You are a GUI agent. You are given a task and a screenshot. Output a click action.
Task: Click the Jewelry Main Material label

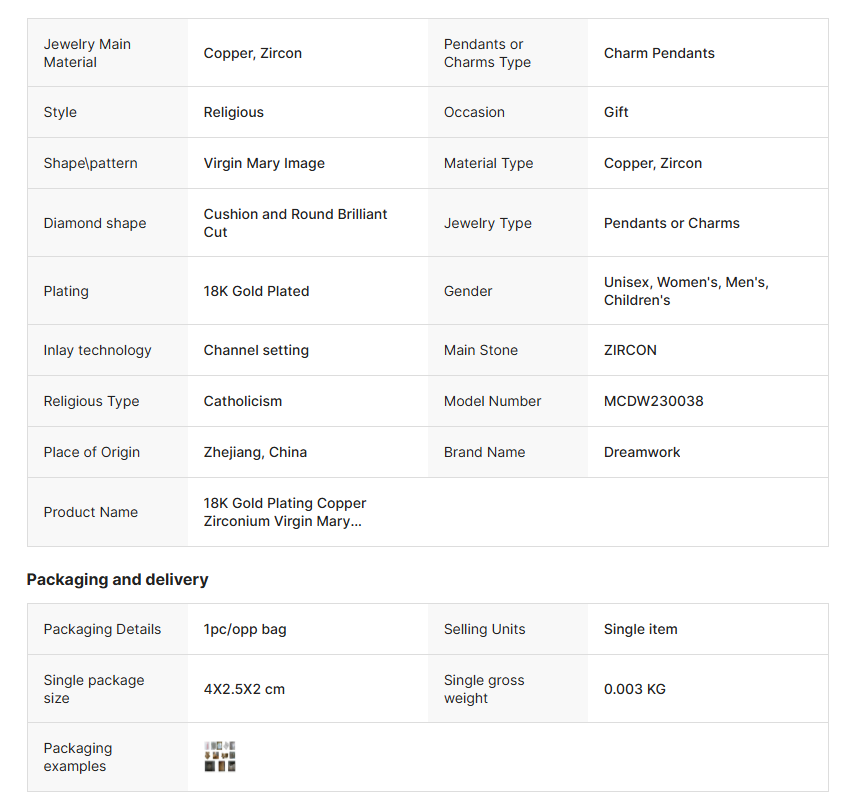click(87, 53)
